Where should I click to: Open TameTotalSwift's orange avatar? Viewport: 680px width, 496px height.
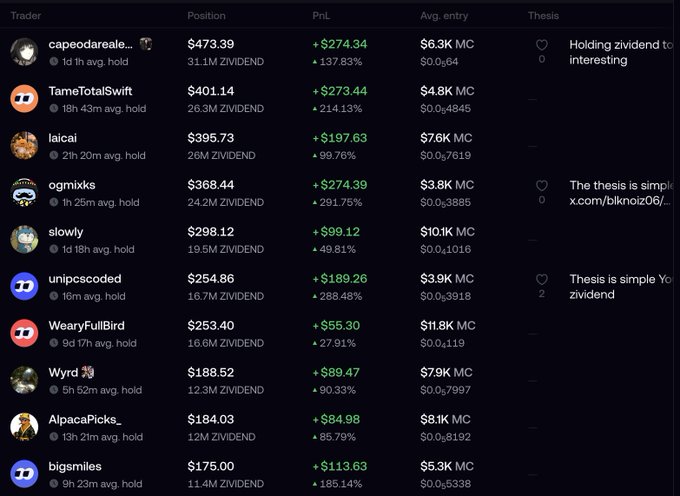pos(24,98)
